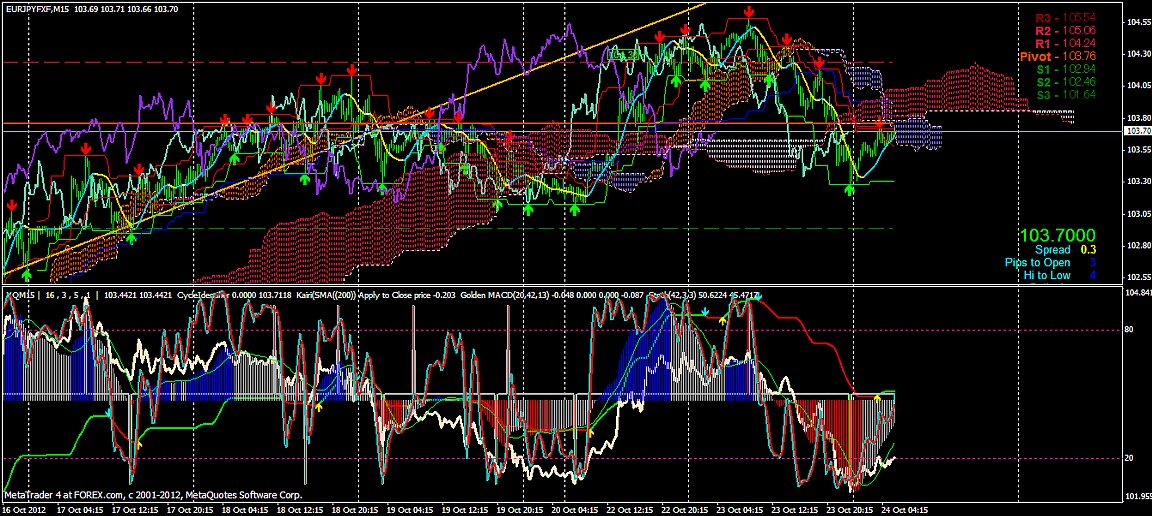1152x516 pixels.
Task: Click the EURJPYFXF,M15 chart title
Action: coord(37,8)
